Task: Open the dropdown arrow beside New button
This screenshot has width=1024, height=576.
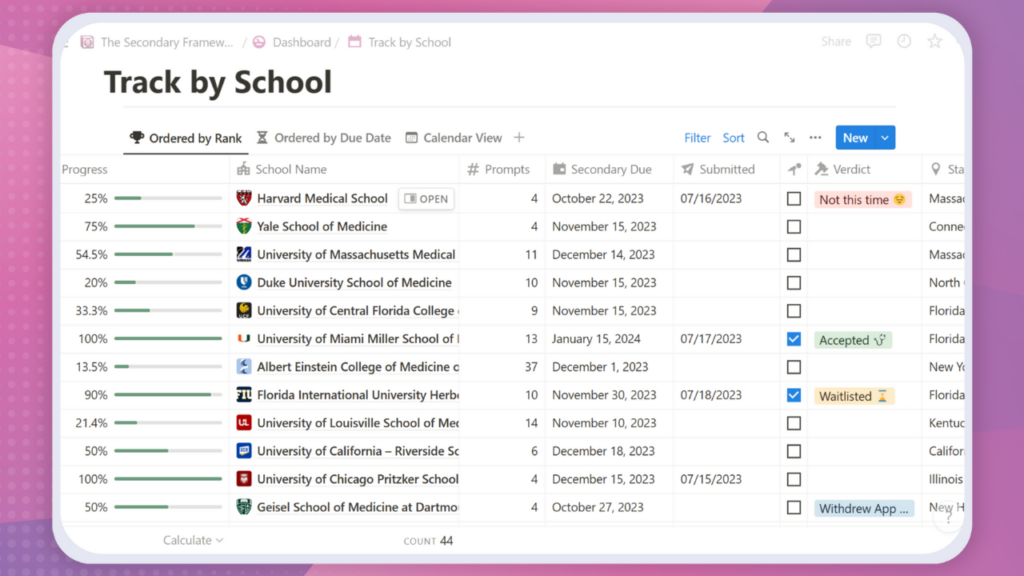Action: coord(885,138)
